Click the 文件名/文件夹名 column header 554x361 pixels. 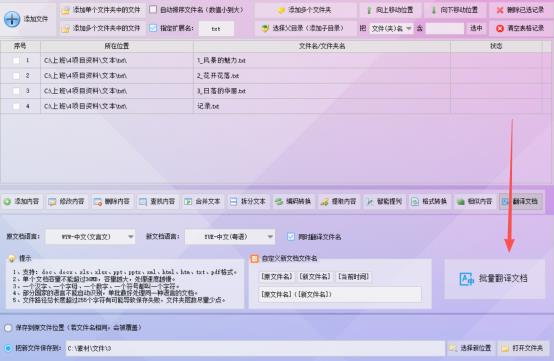(322, 46)
